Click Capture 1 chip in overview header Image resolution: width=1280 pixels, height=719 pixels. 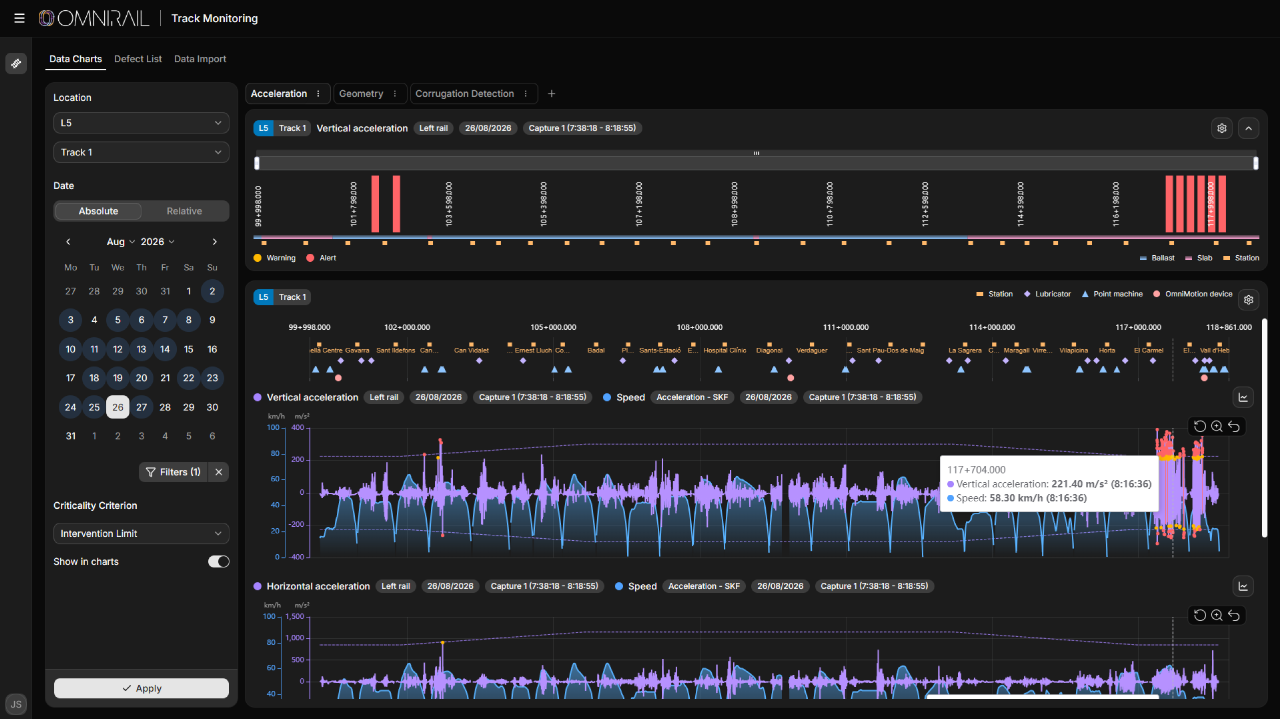coord(582,128)
